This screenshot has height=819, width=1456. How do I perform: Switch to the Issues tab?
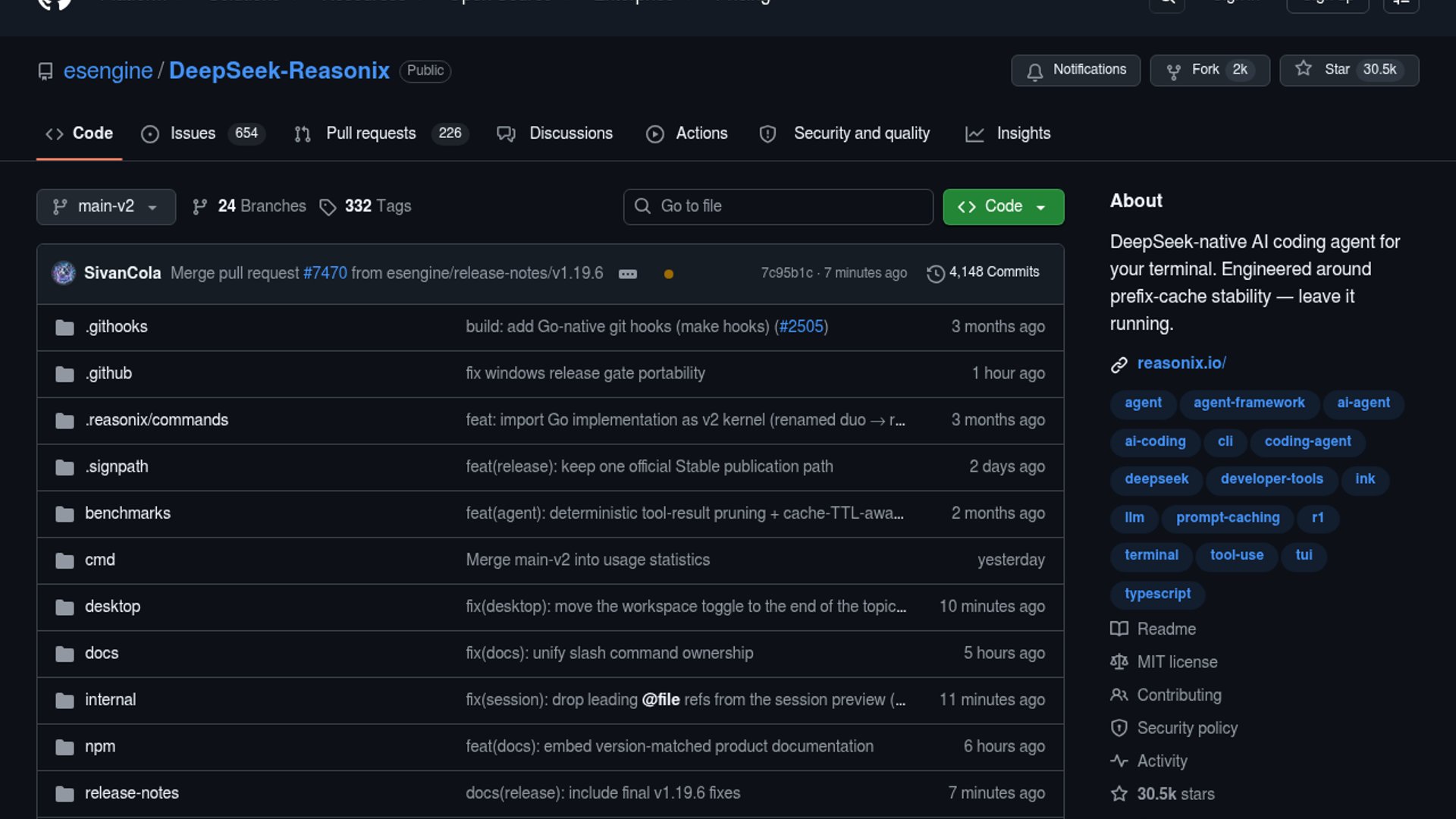[202, 133]
